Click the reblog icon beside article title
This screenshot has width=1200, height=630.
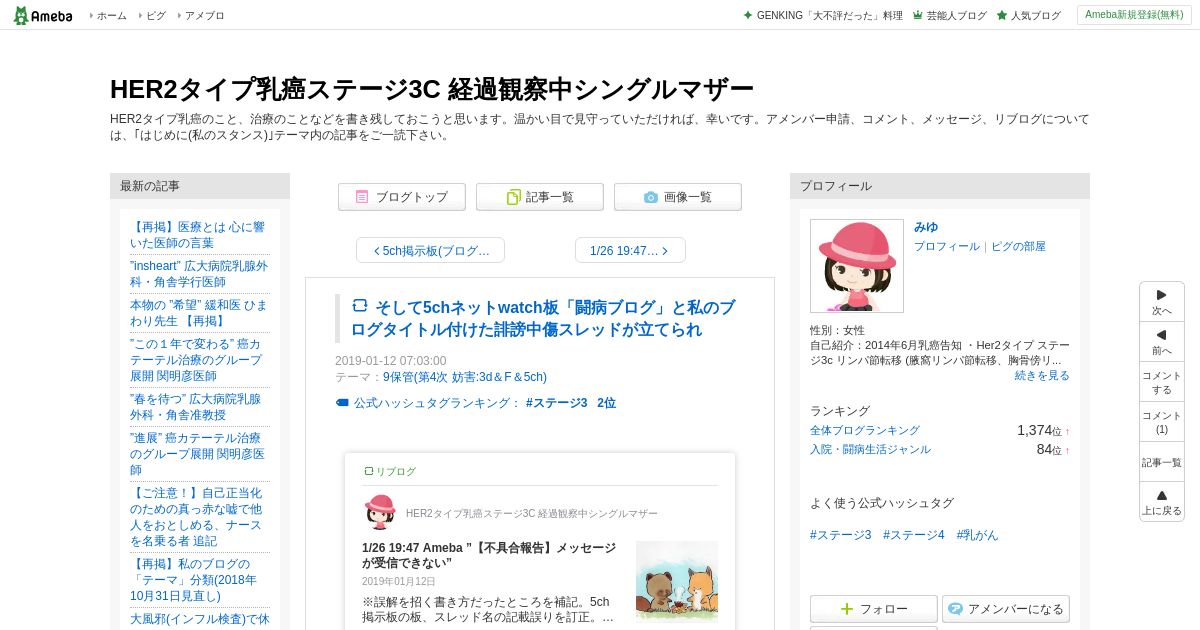(x=360, y=306)
